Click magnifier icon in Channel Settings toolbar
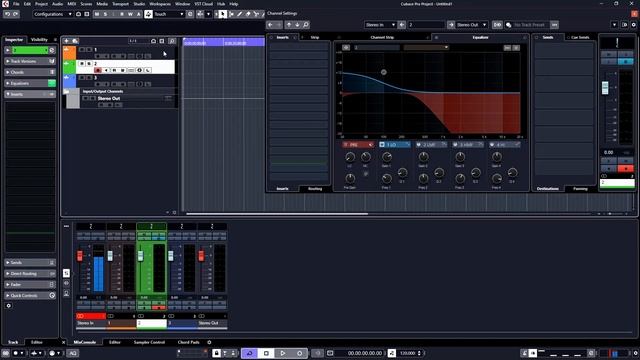This screenshot has height=360, width=640. tap(306, 25)
